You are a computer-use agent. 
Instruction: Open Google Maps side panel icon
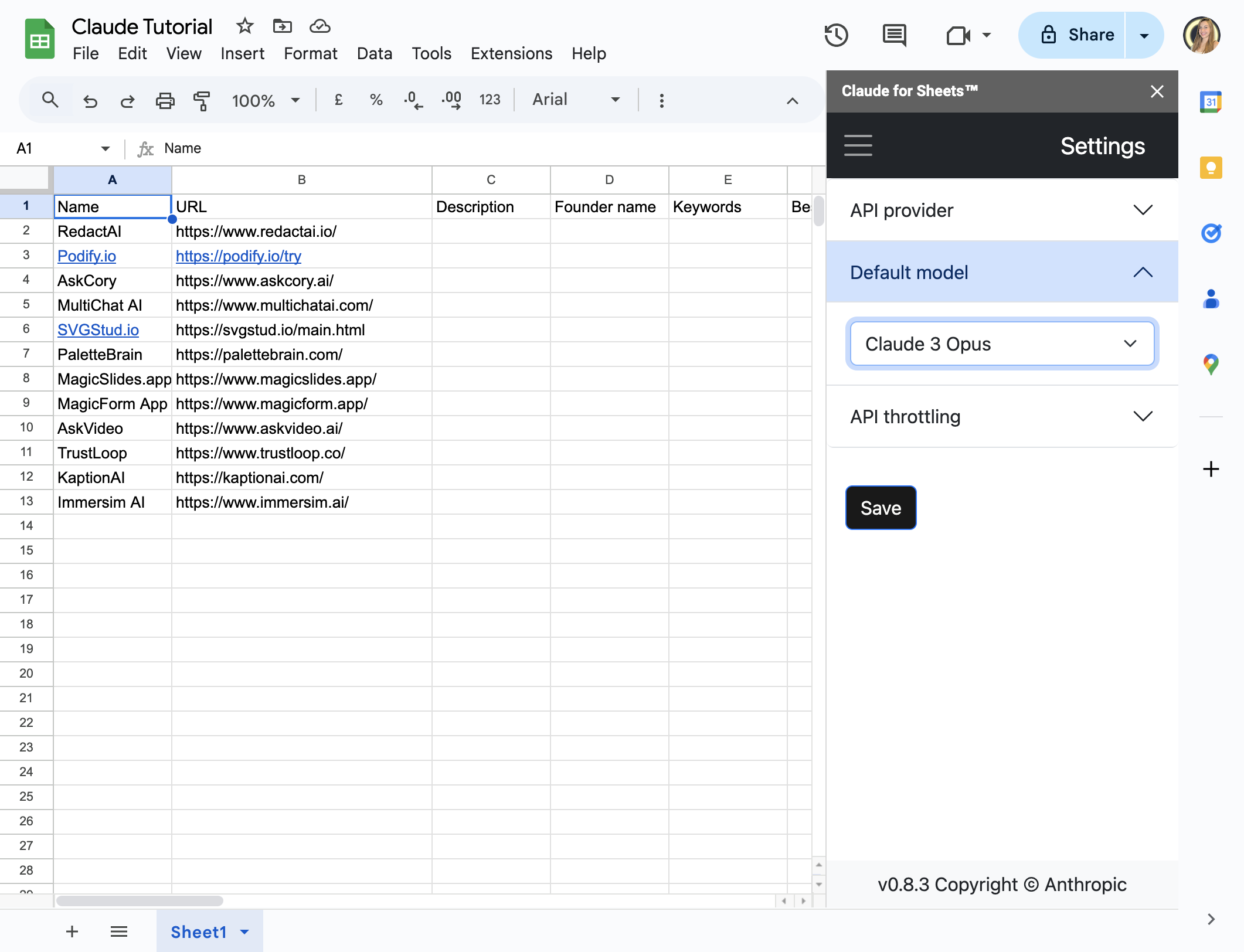(1211, 365)
